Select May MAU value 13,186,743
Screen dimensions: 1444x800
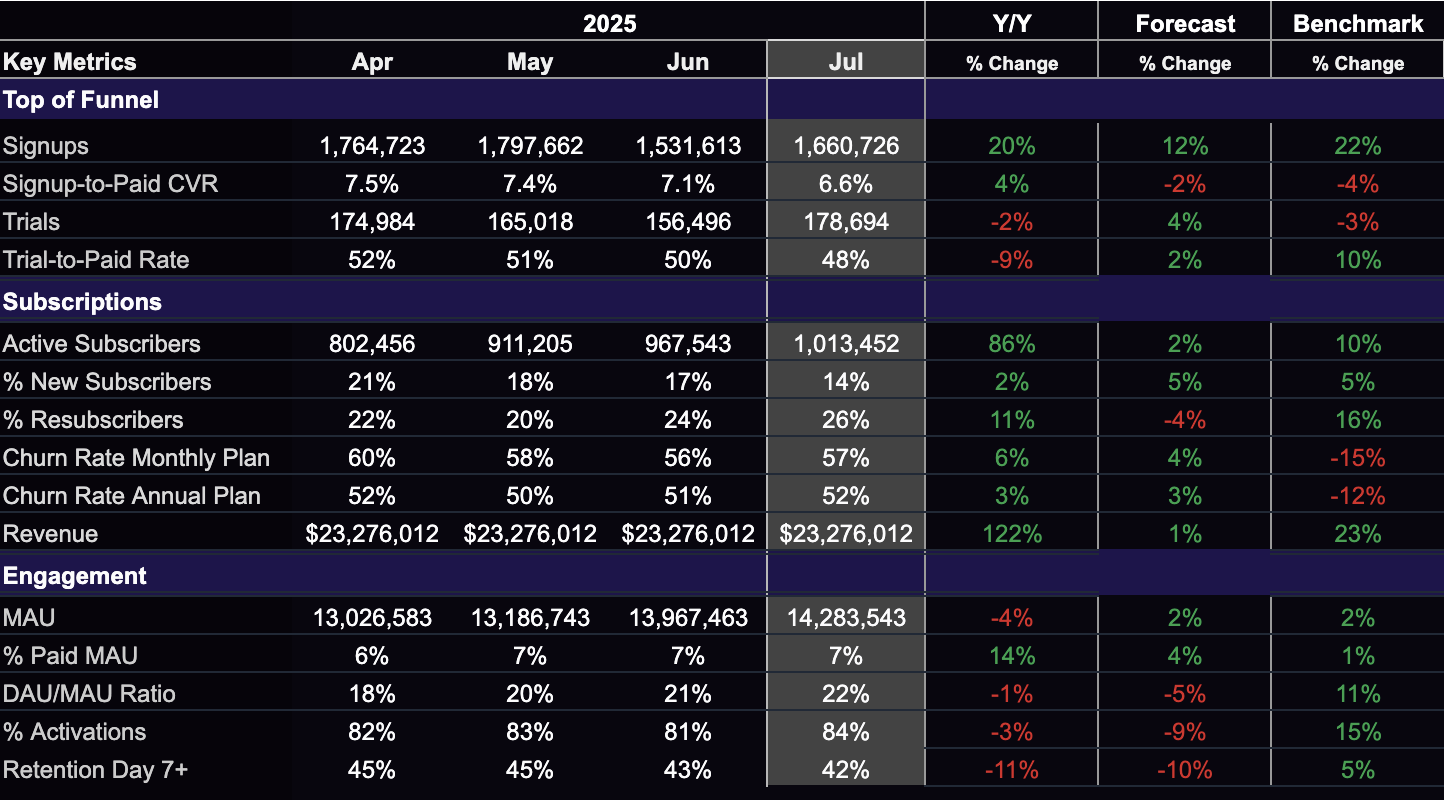coord(530,618)
